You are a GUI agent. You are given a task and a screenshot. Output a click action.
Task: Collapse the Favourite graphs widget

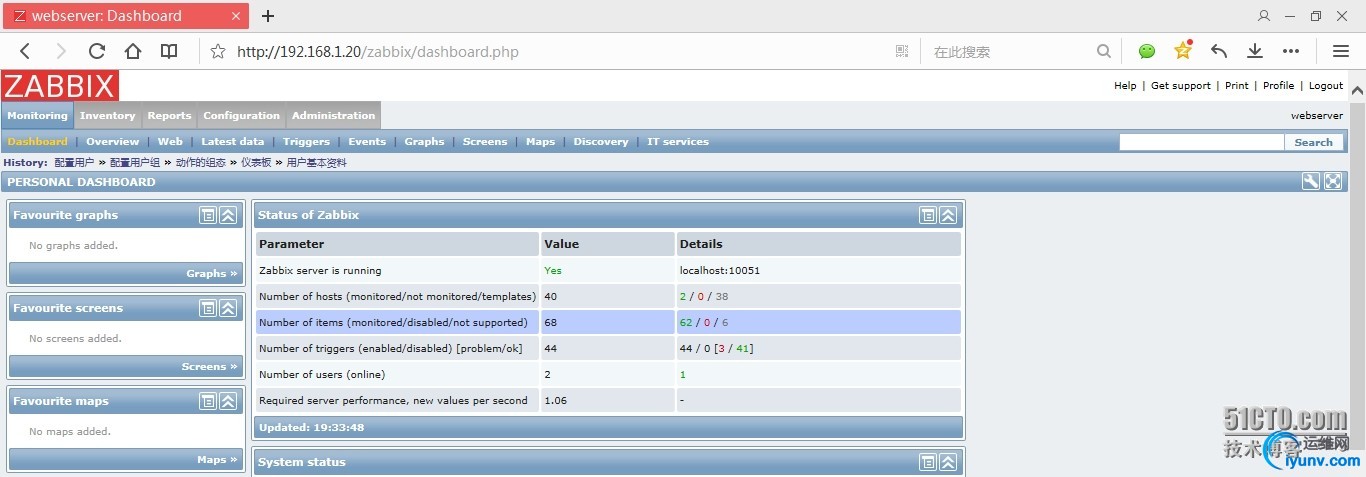click(x=228, y=215)
